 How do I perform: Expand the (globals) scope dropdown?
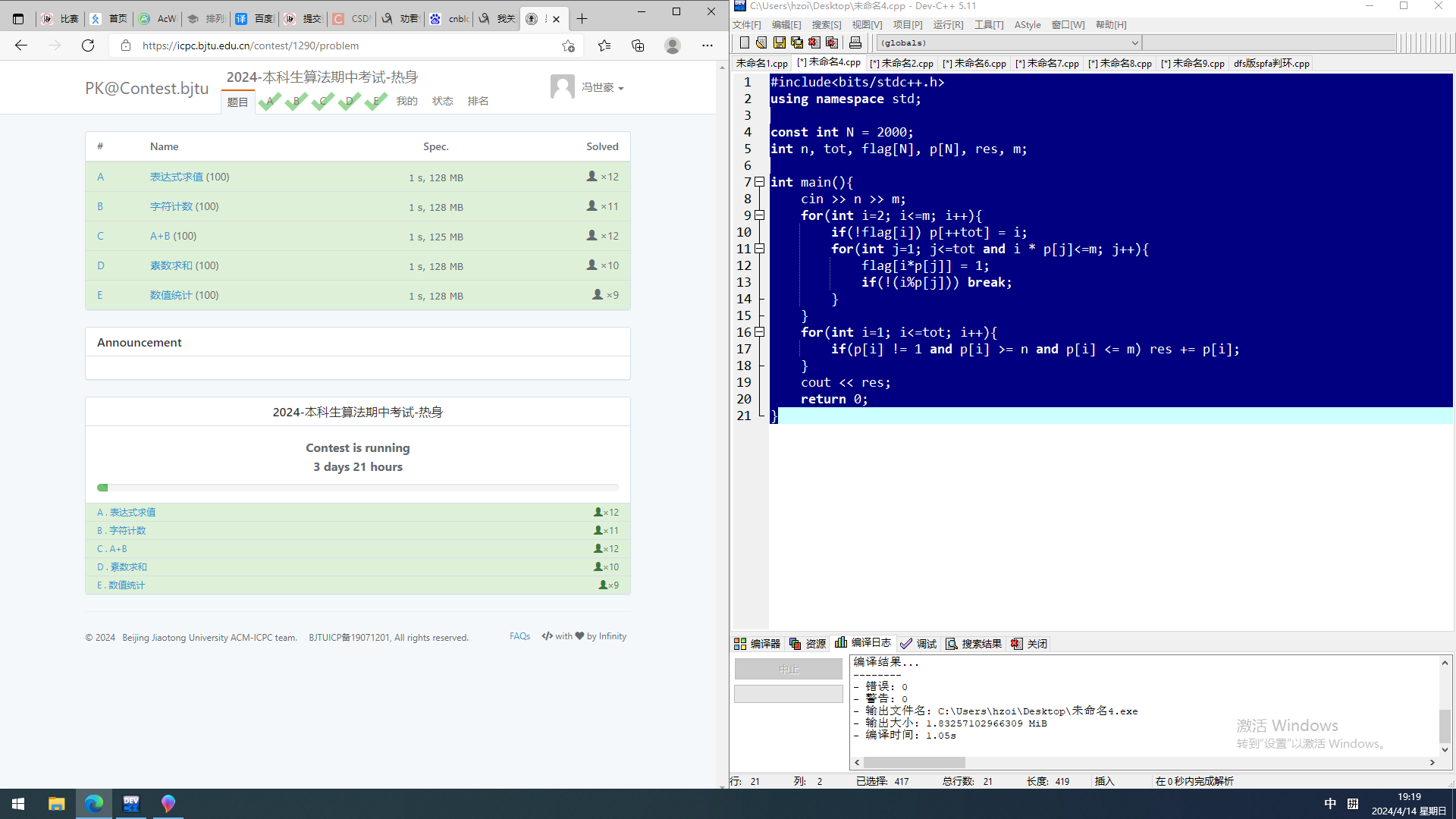[x=1134, y=43]
